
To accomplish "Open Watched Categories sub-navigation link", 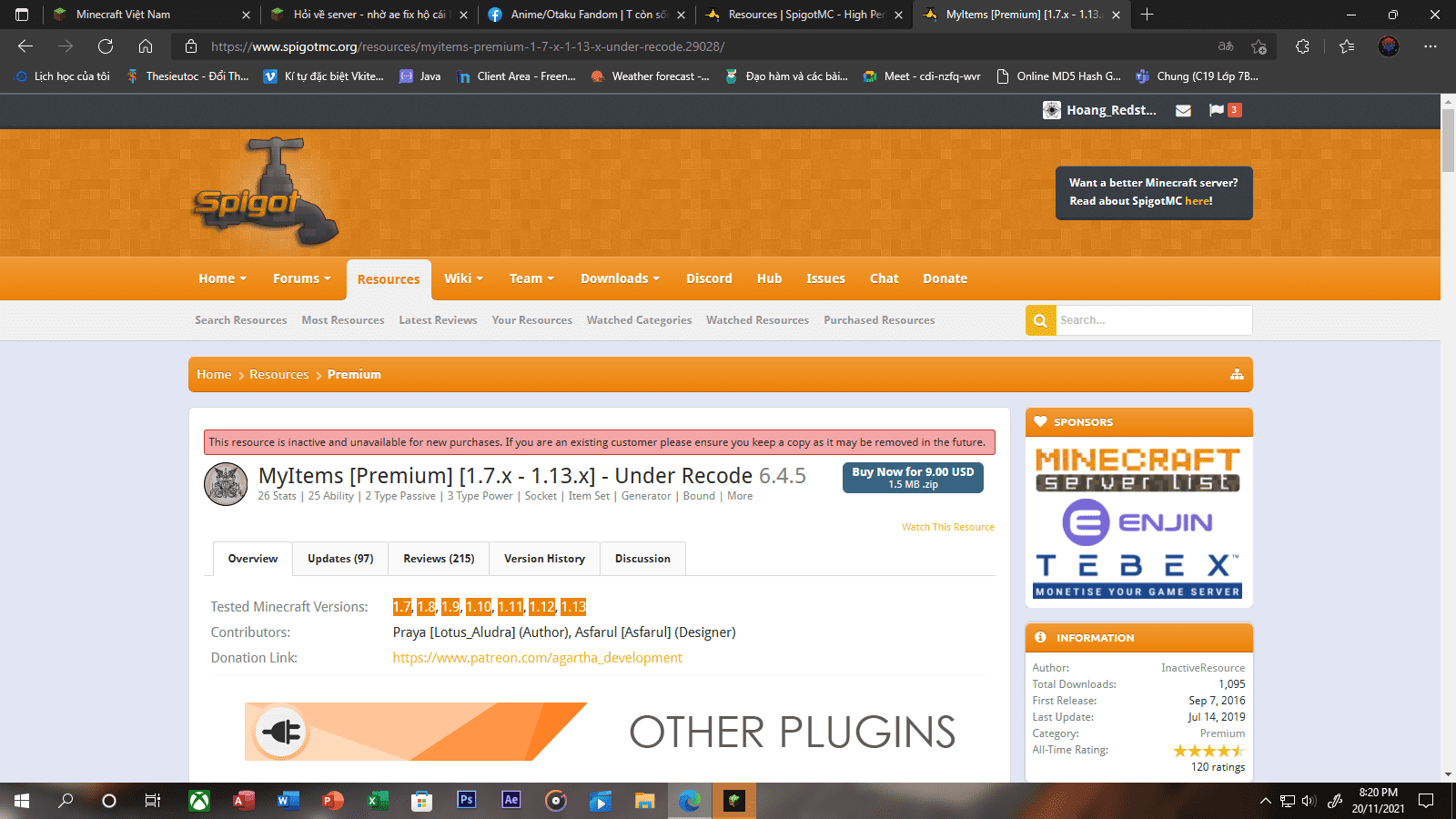I will tap(639, 320).
